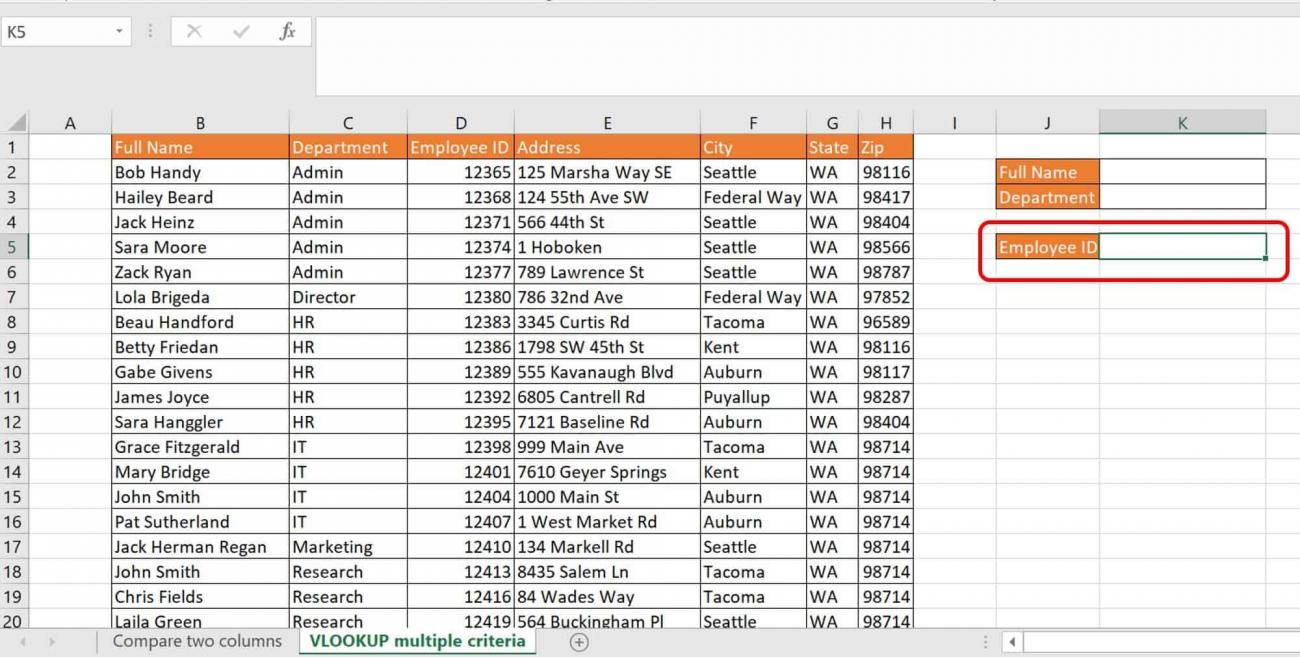This screenshot has height=657, width=1300.
Task: Select column E header
Action: click(x=607, y=123)
